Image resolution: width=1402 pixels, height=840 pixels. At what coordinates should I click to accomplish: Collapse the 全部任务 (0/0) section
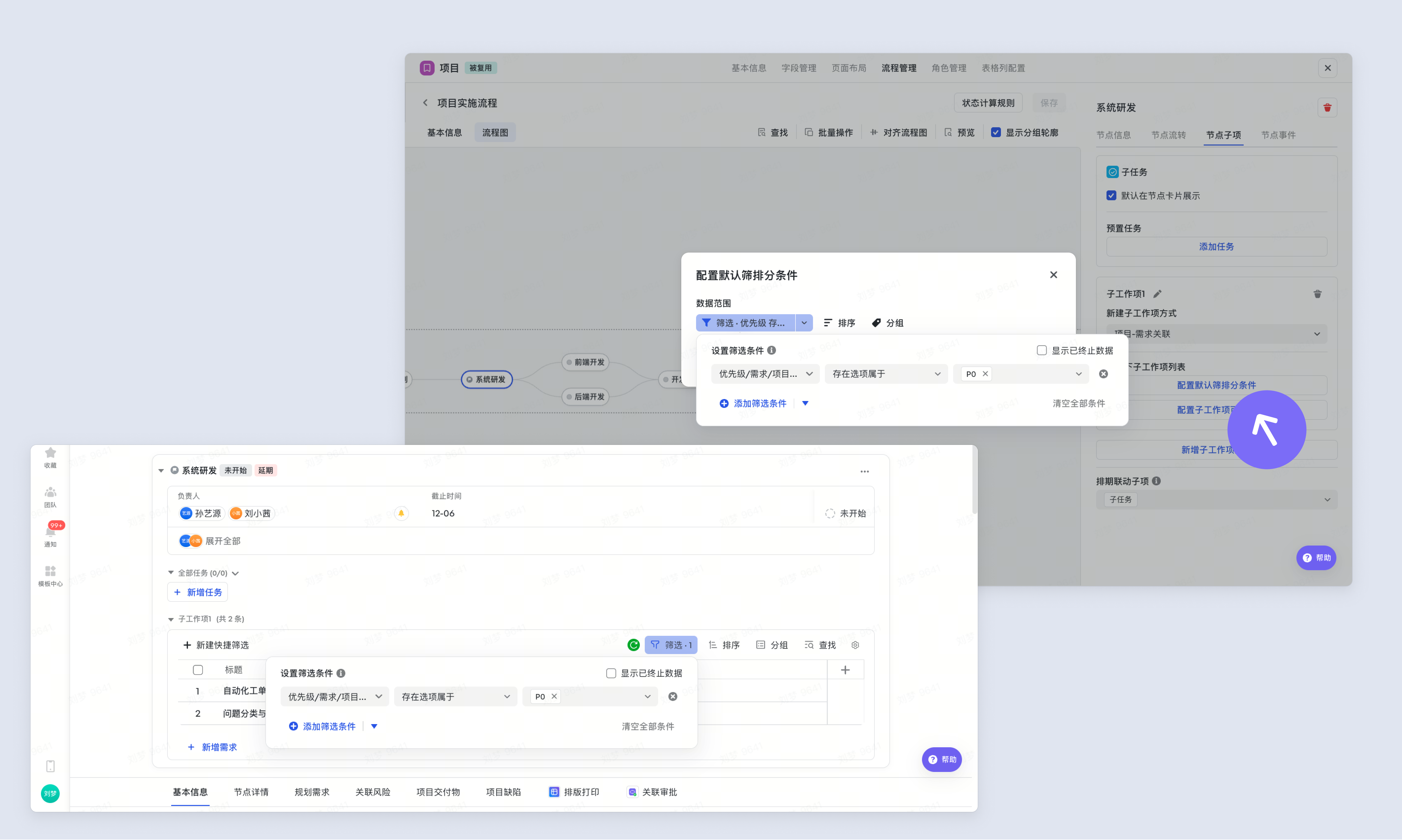(171, 573)
